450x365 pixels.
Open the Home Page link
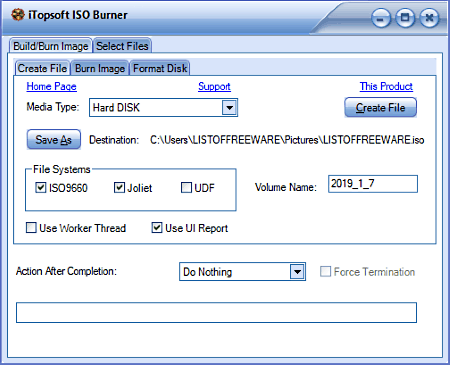pos(52,86)
